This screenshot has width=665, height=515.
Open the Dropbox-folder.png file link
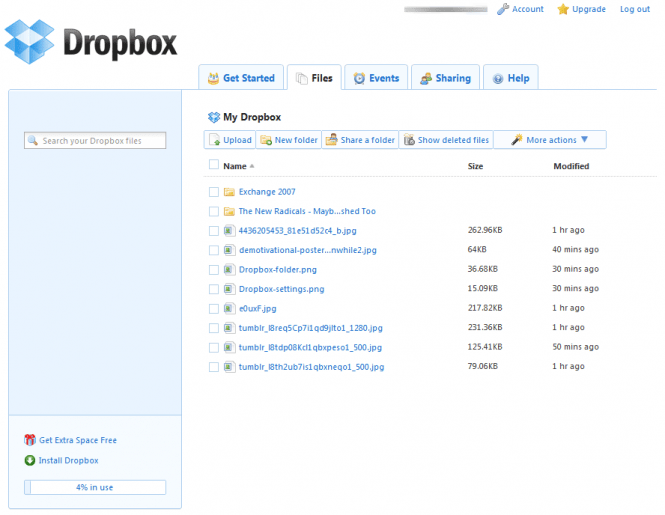278,270
